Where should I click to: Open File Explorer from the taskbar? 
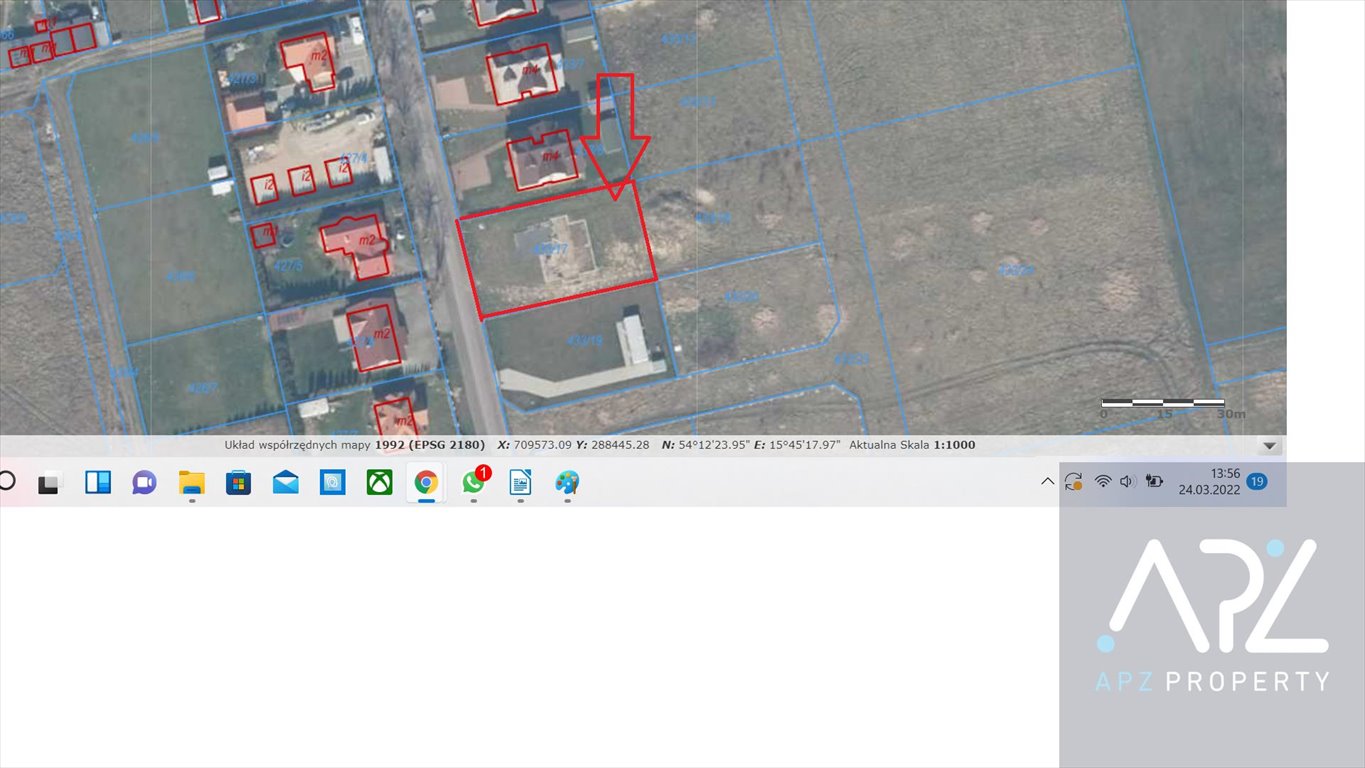coord(192,483)
